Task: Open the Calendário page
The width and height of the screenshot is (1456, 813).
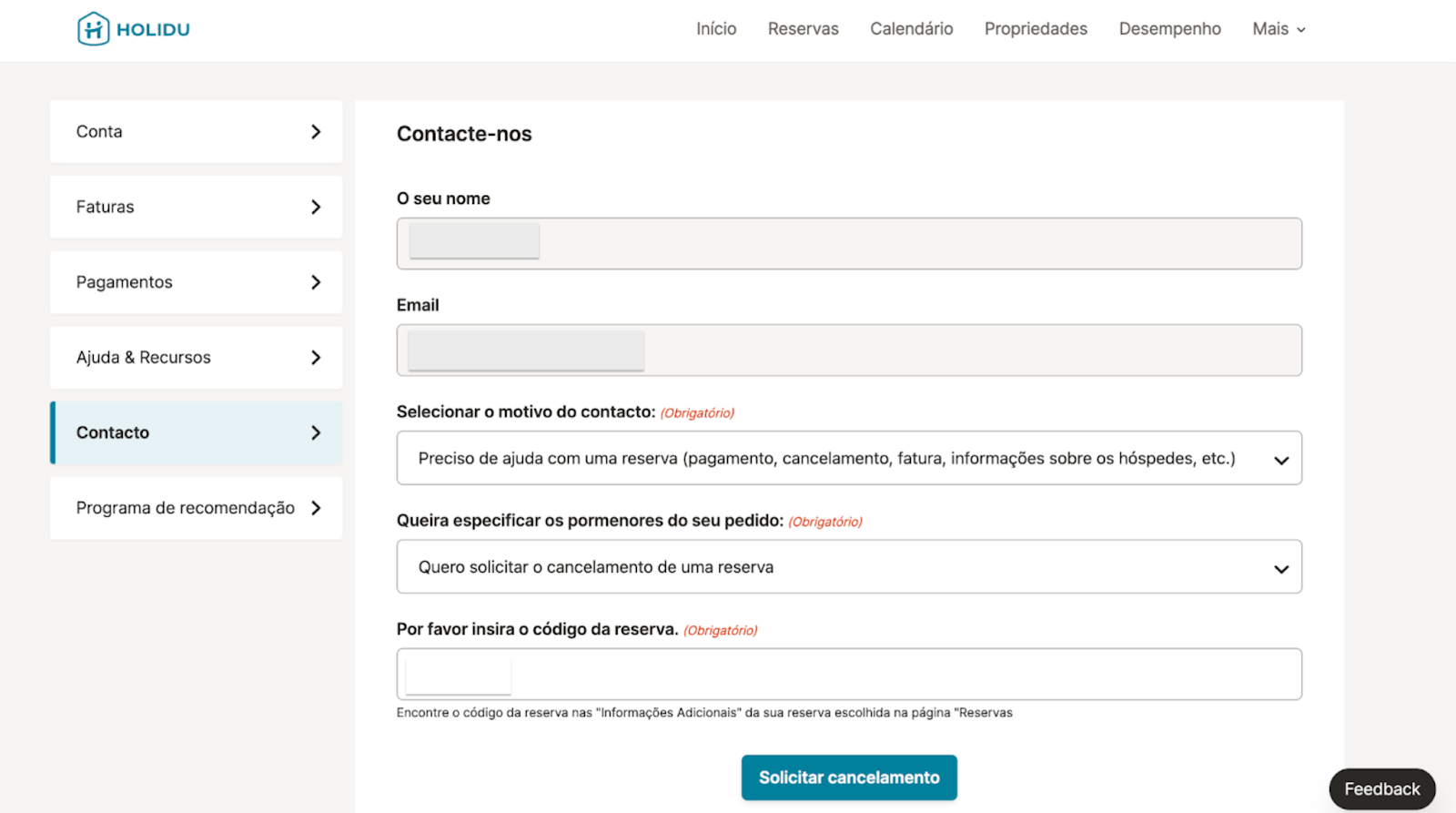Action: tap(912, 29)
